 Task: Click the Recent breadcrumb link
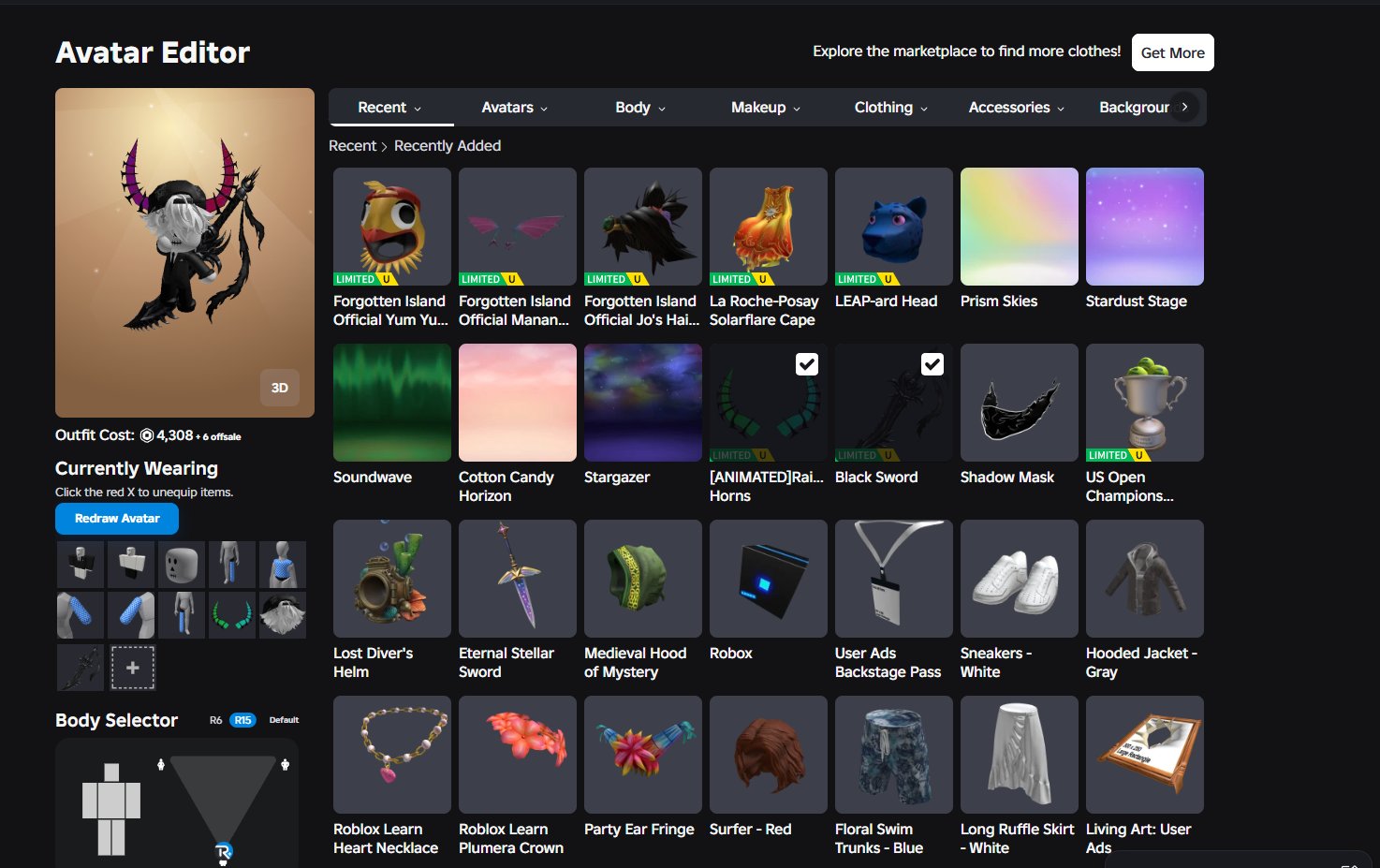pos(352,146)
